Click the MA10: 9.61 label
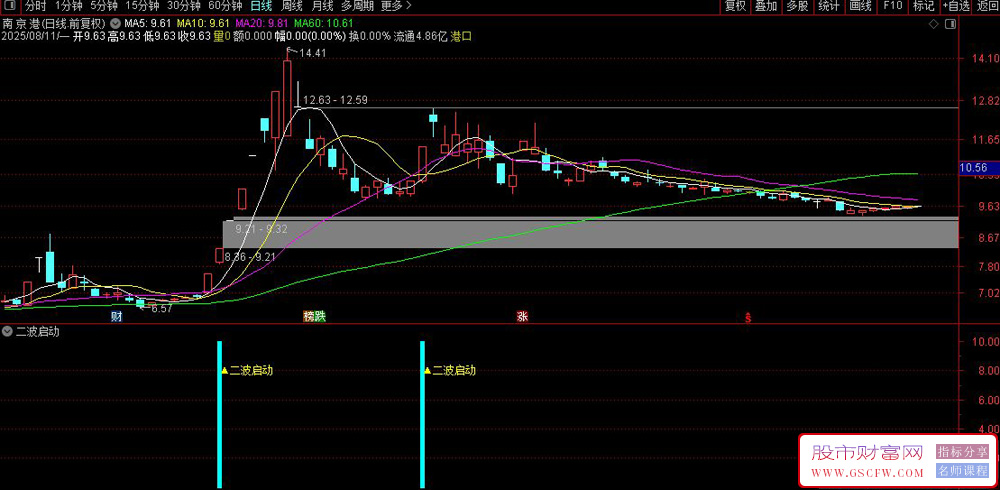 [x=202, y=24]
